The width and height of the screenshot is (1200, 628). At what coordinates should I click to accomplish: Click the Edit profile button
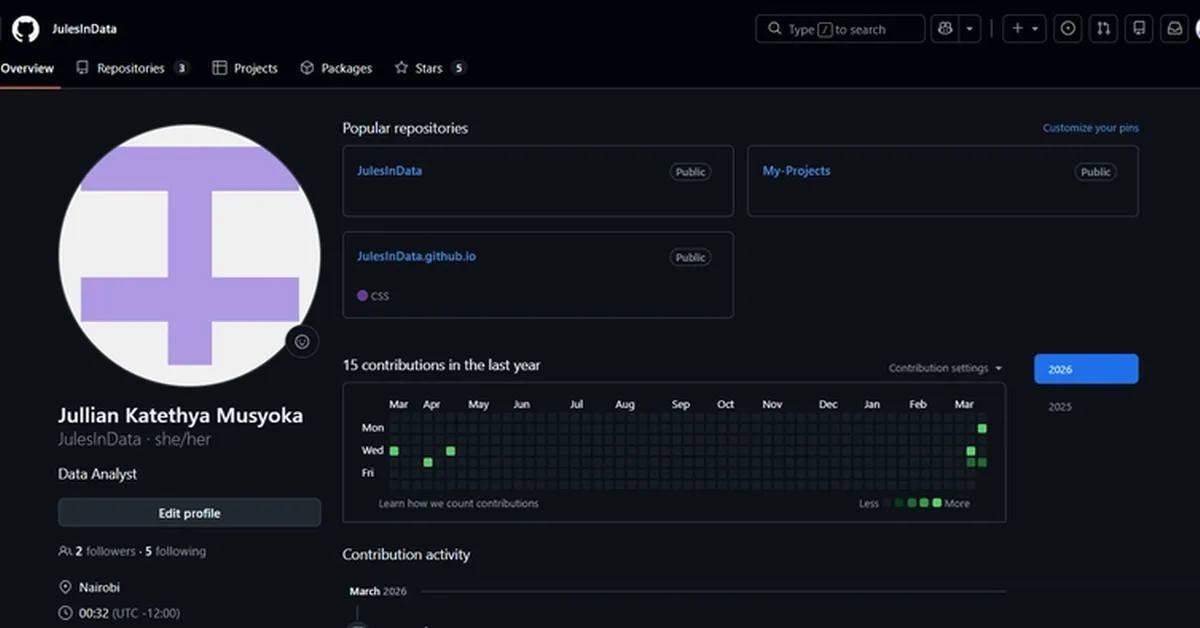point(189,513)
